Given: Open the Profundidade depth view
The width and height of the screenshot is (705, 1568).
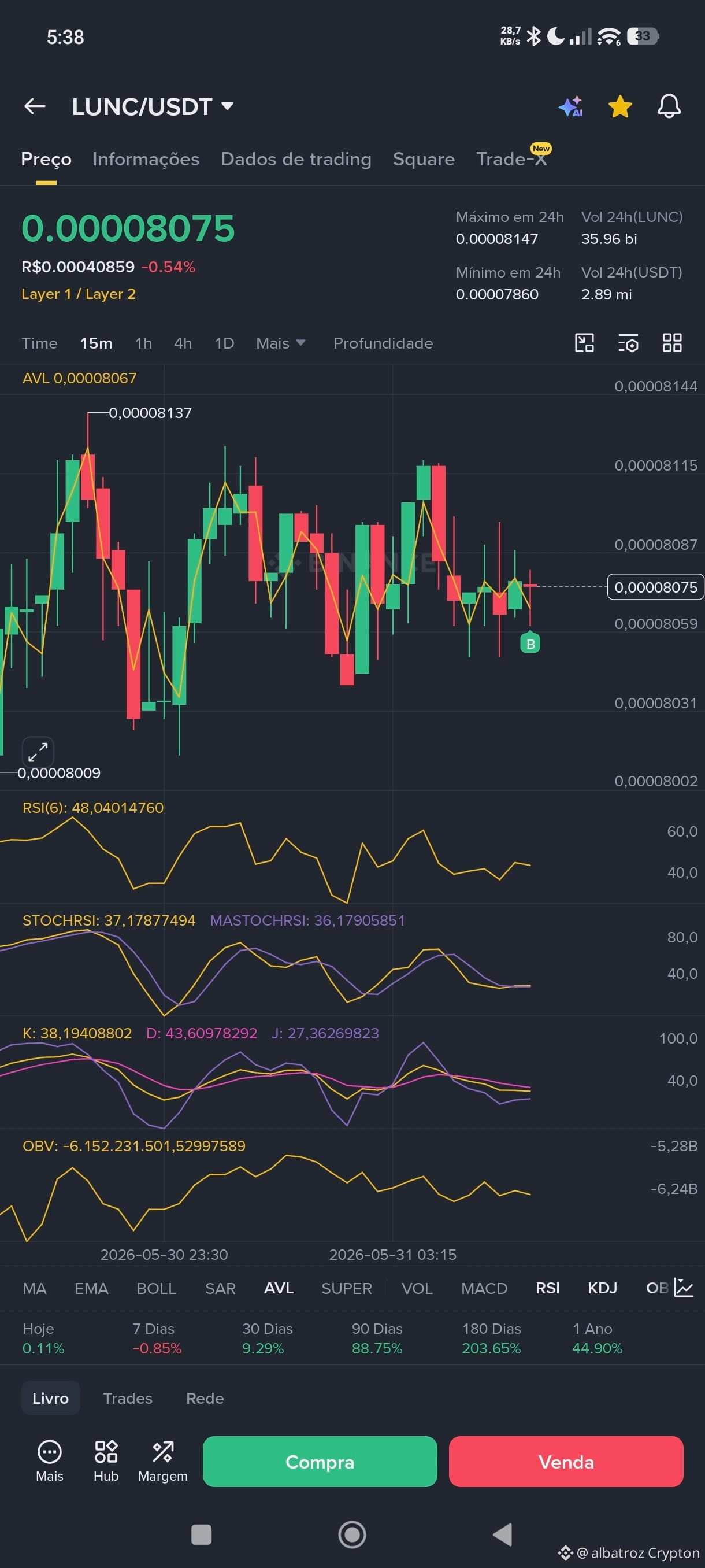Looking at the screenshot, I should 383,343.
